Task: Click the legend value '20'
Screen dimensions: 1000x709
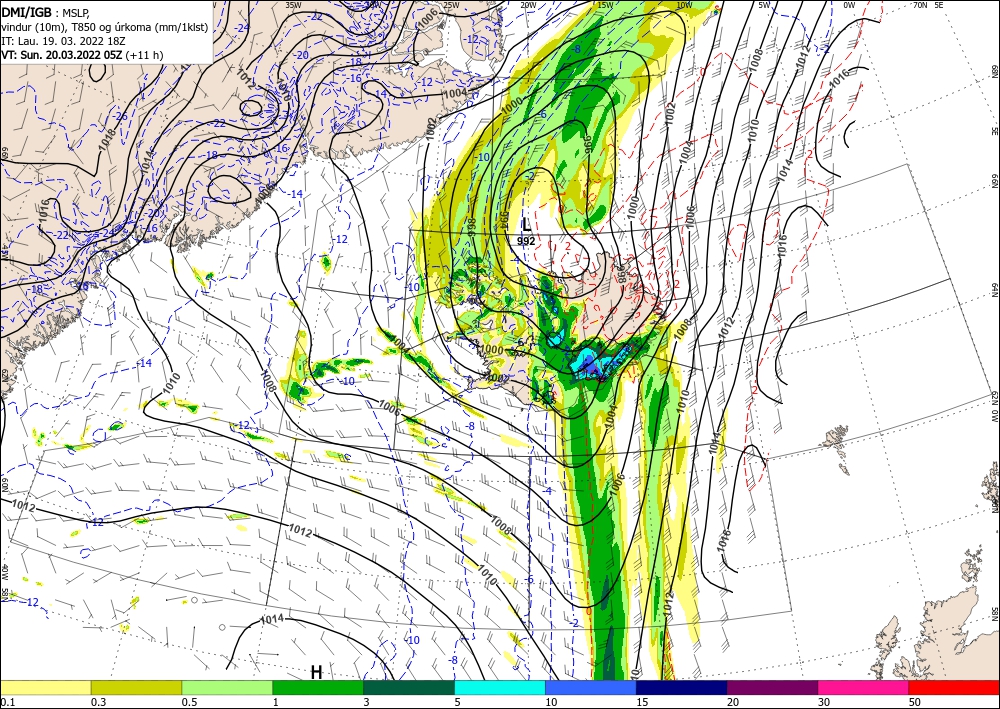Action: (x=733, y=702)
